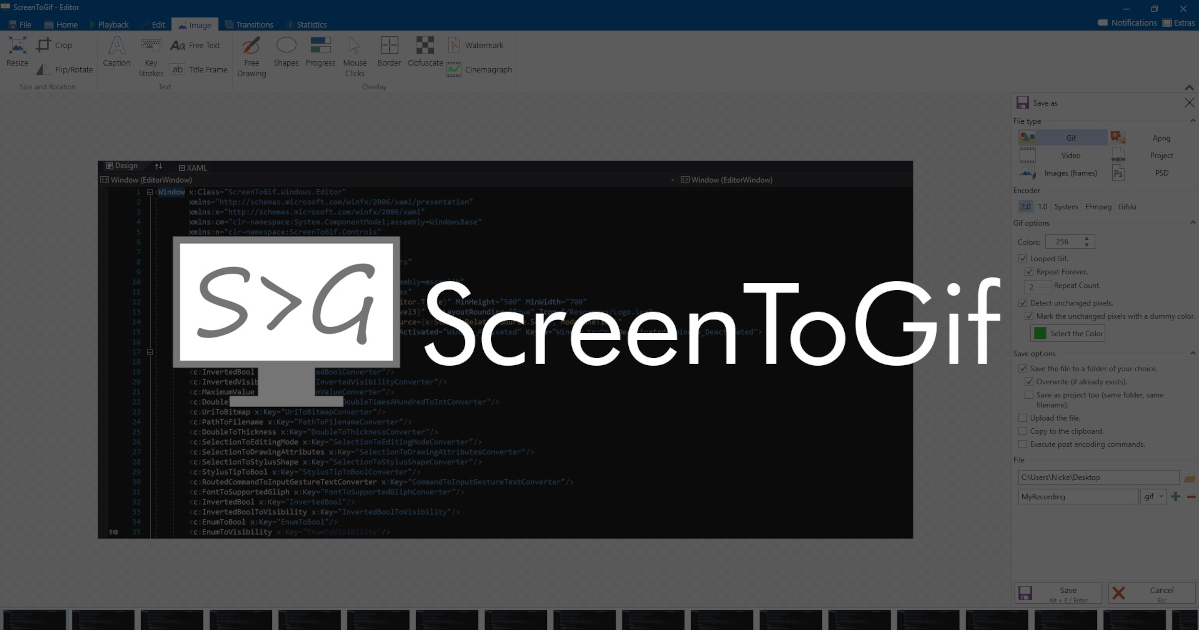Add a Watermark overlay
This screenshot has width=1200, height=630.
click(x=476, y=45)
